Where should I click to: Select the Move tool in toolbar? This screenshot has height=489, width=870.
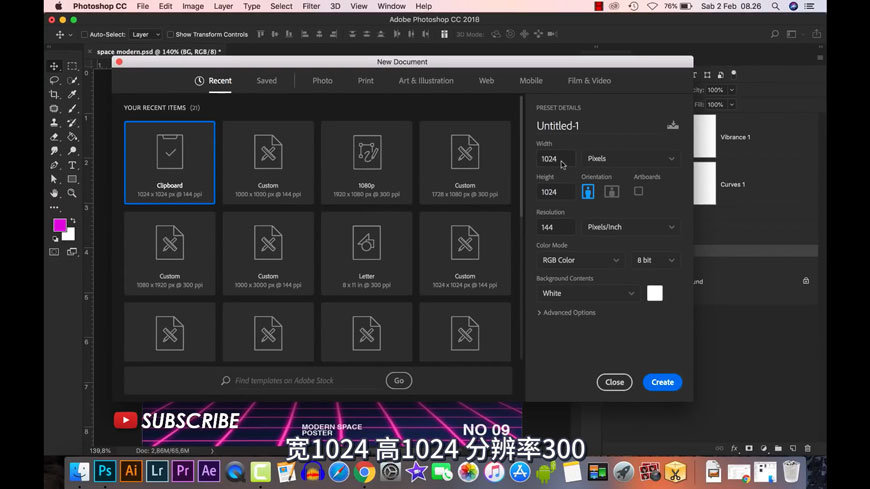pos(54,66)
